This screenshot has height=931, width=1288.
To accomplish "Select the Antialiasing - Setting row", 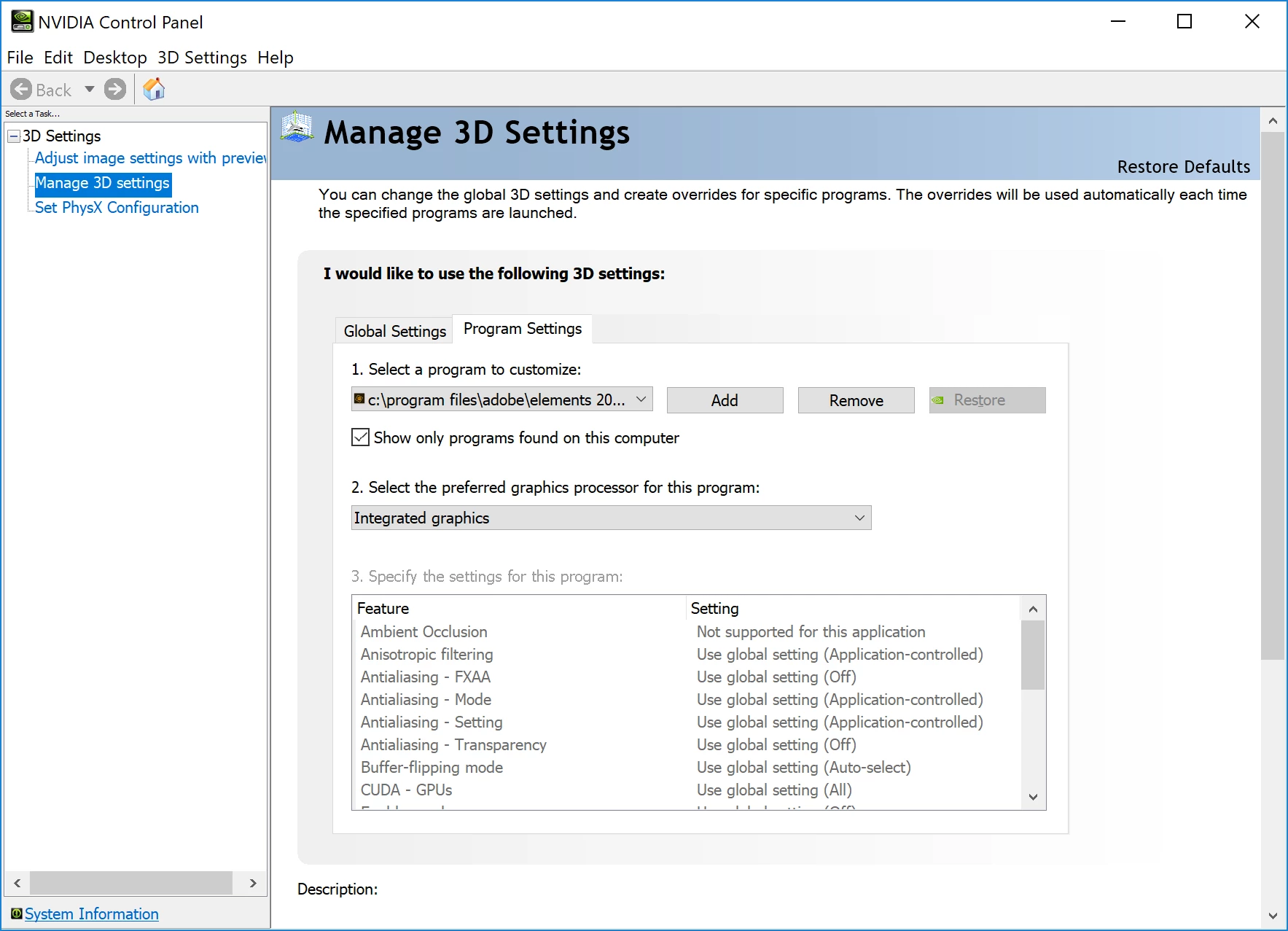I will pyautogui.click(x=686, y=722).
